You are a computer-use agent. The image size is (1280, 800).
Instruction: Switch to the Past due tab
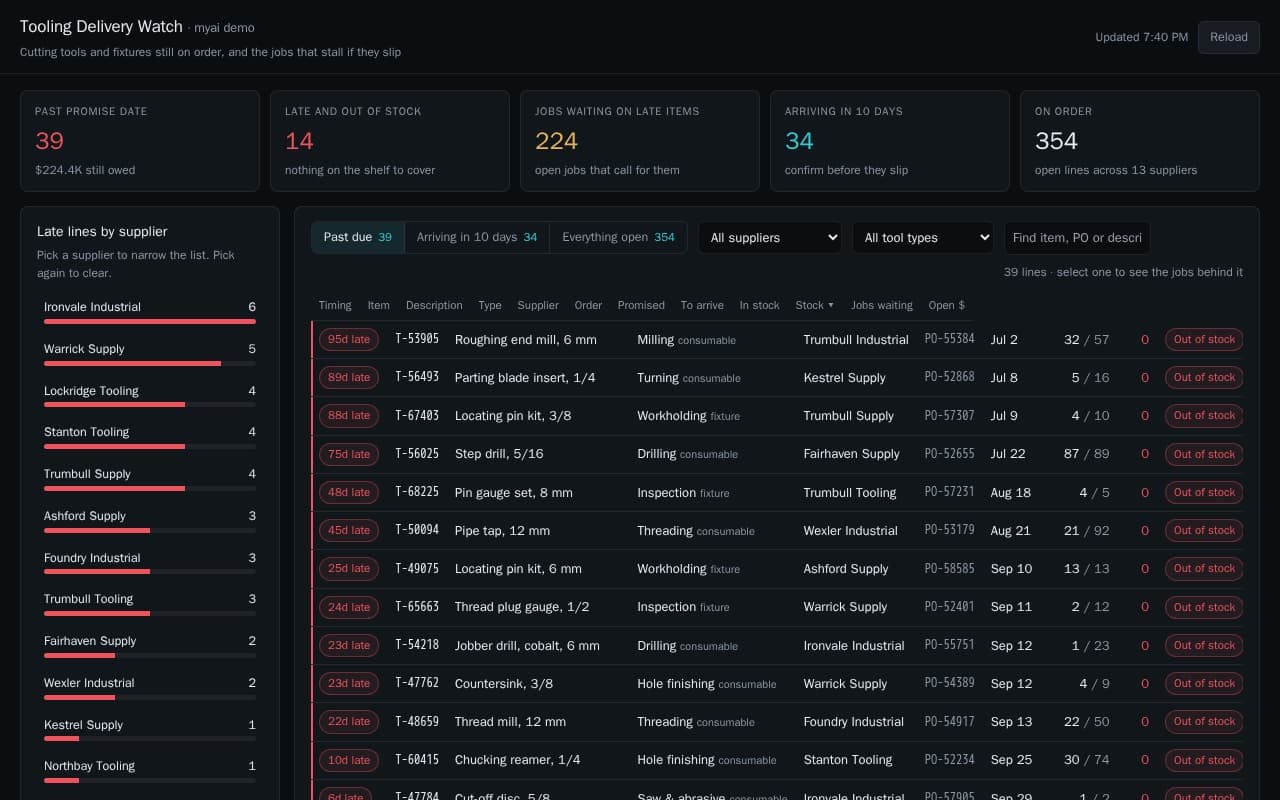click(358, 237)
